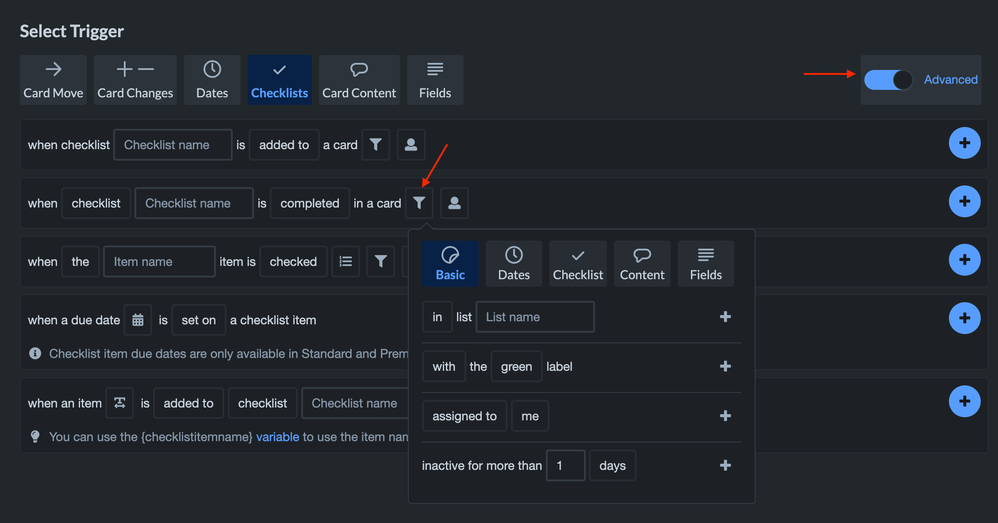Click the checklist list icon in item row
The height and width of the screenshot is (523, 998).
click(346, 262)
